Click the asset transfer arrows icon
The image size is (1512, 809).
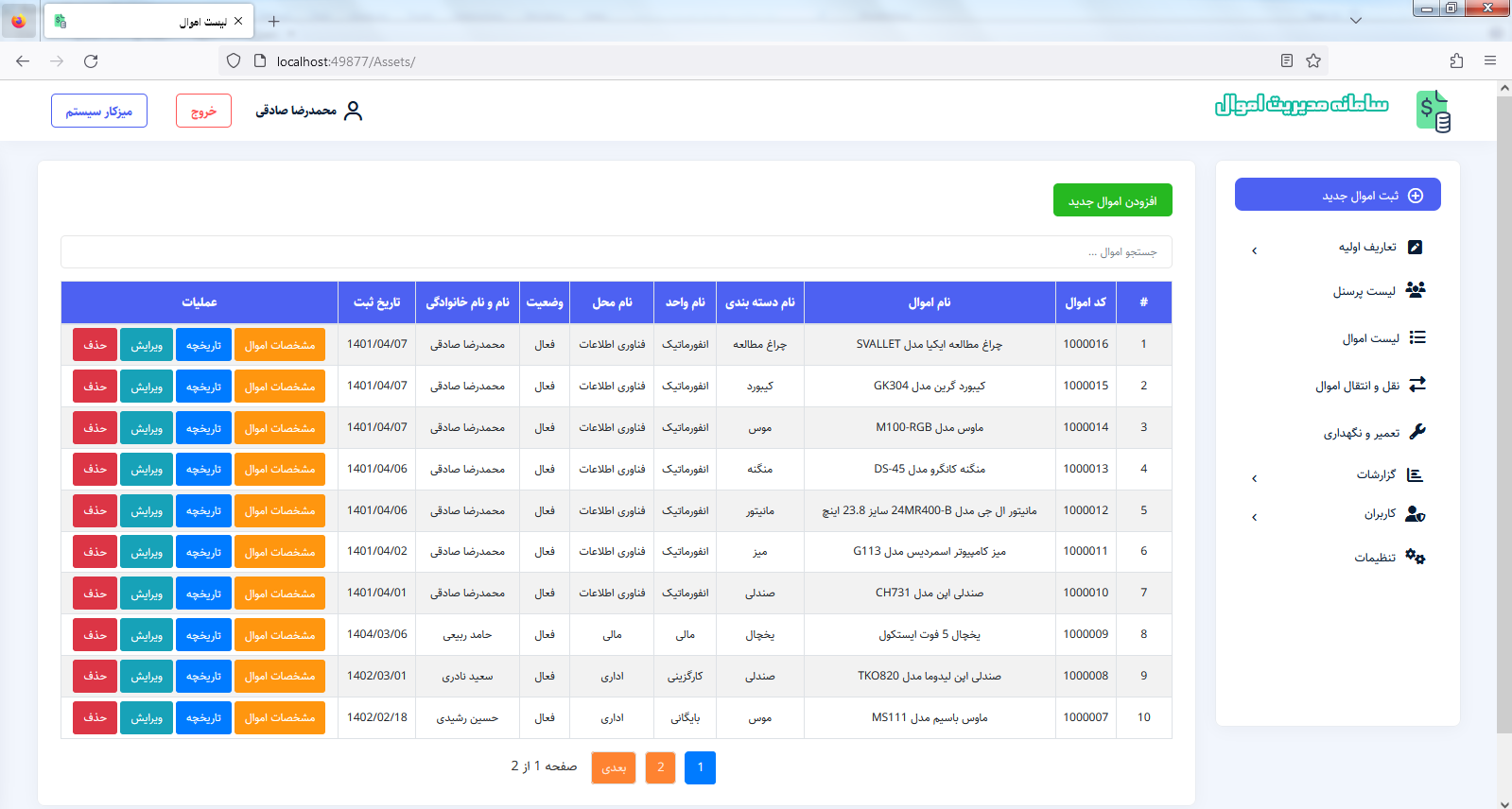click(1416, 385)
